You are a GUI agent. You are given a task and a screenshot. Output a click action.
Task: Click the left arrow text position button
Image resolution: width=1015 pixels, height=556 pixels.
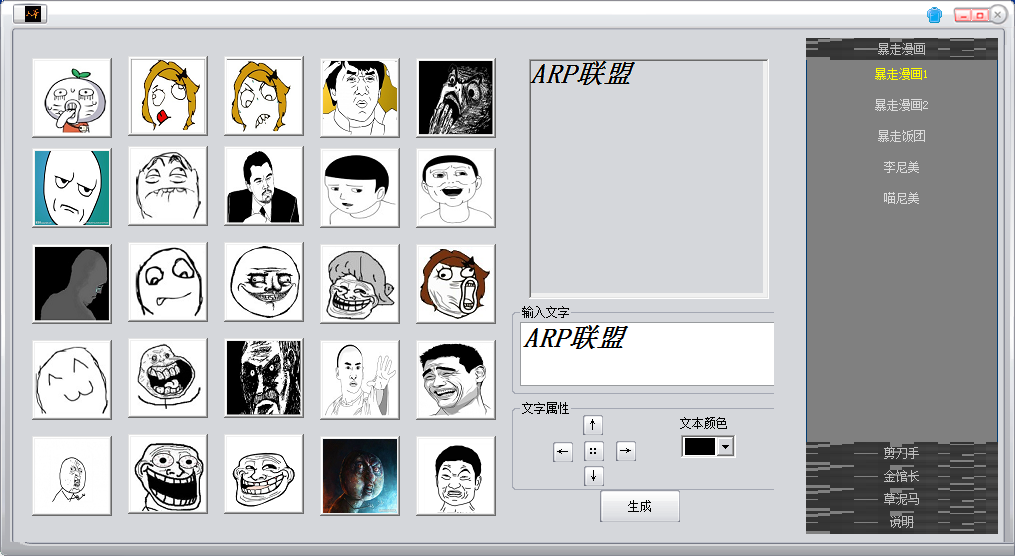[563, 452]
